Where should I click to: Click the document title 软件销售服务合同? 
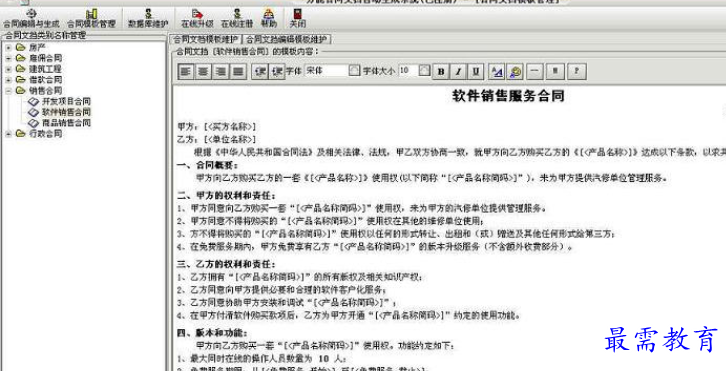click(x=508, y=96)
